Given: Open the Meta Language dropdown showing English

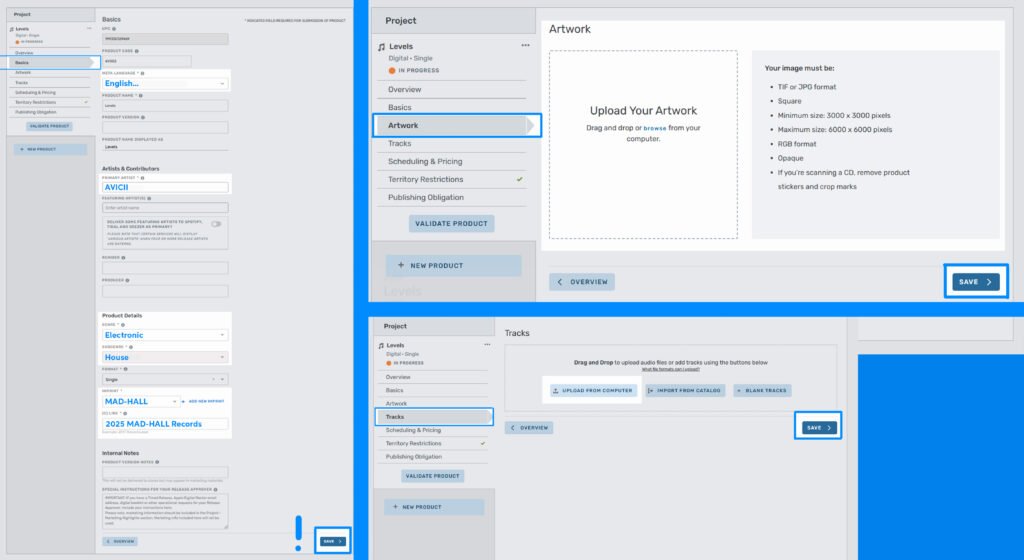Looking at the screenshot, I should (166, 83).
